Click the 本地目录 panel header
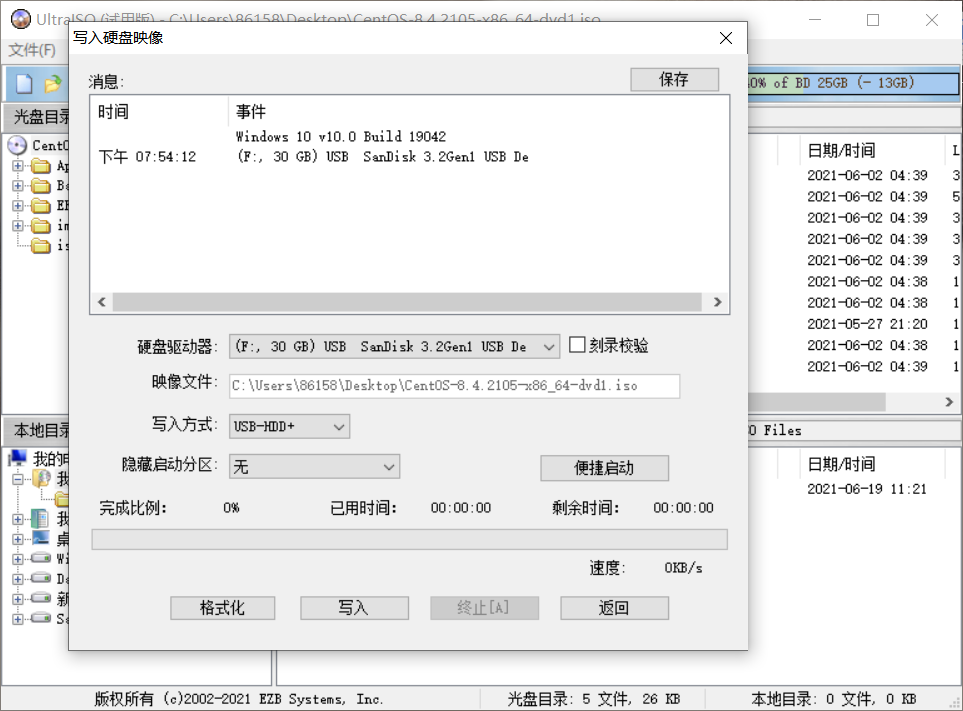963x711 pixels. [36, 430]
